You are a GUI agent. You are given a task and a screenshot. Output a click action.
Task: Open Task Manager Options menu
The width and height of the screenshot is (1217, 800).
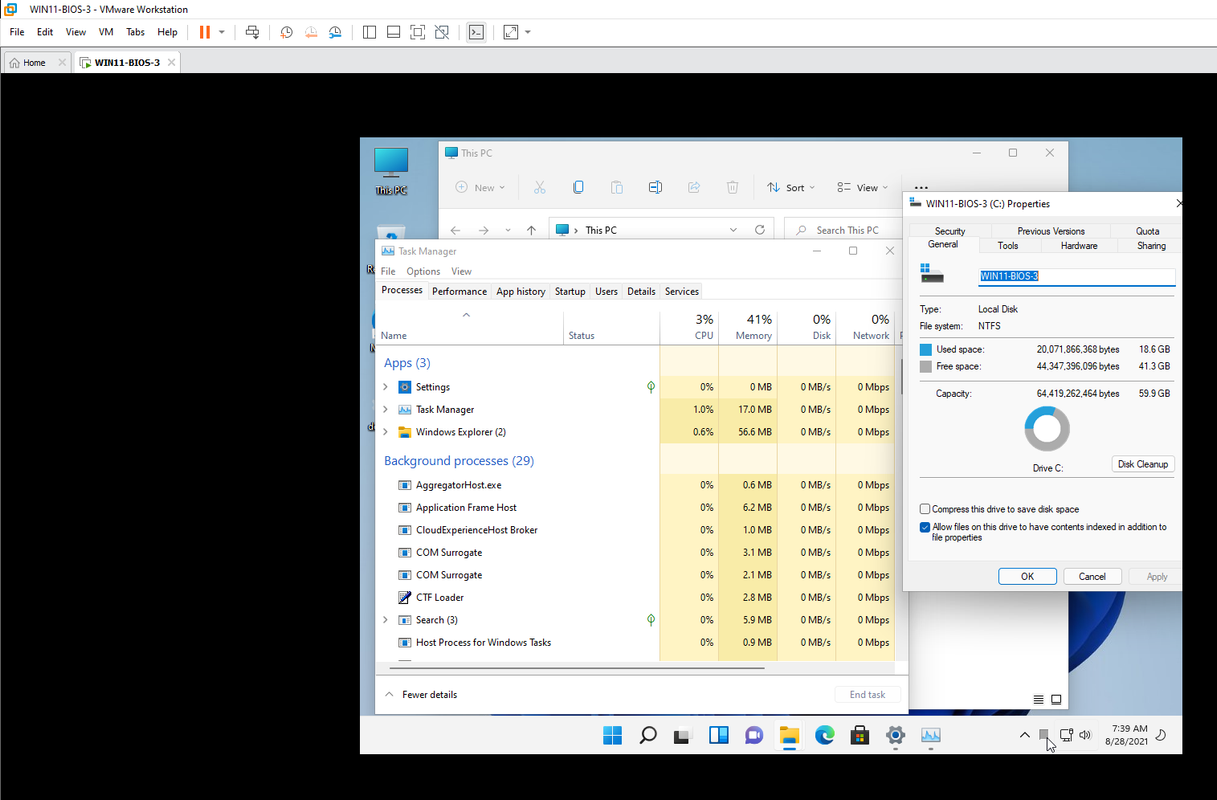tap(423, 271)
